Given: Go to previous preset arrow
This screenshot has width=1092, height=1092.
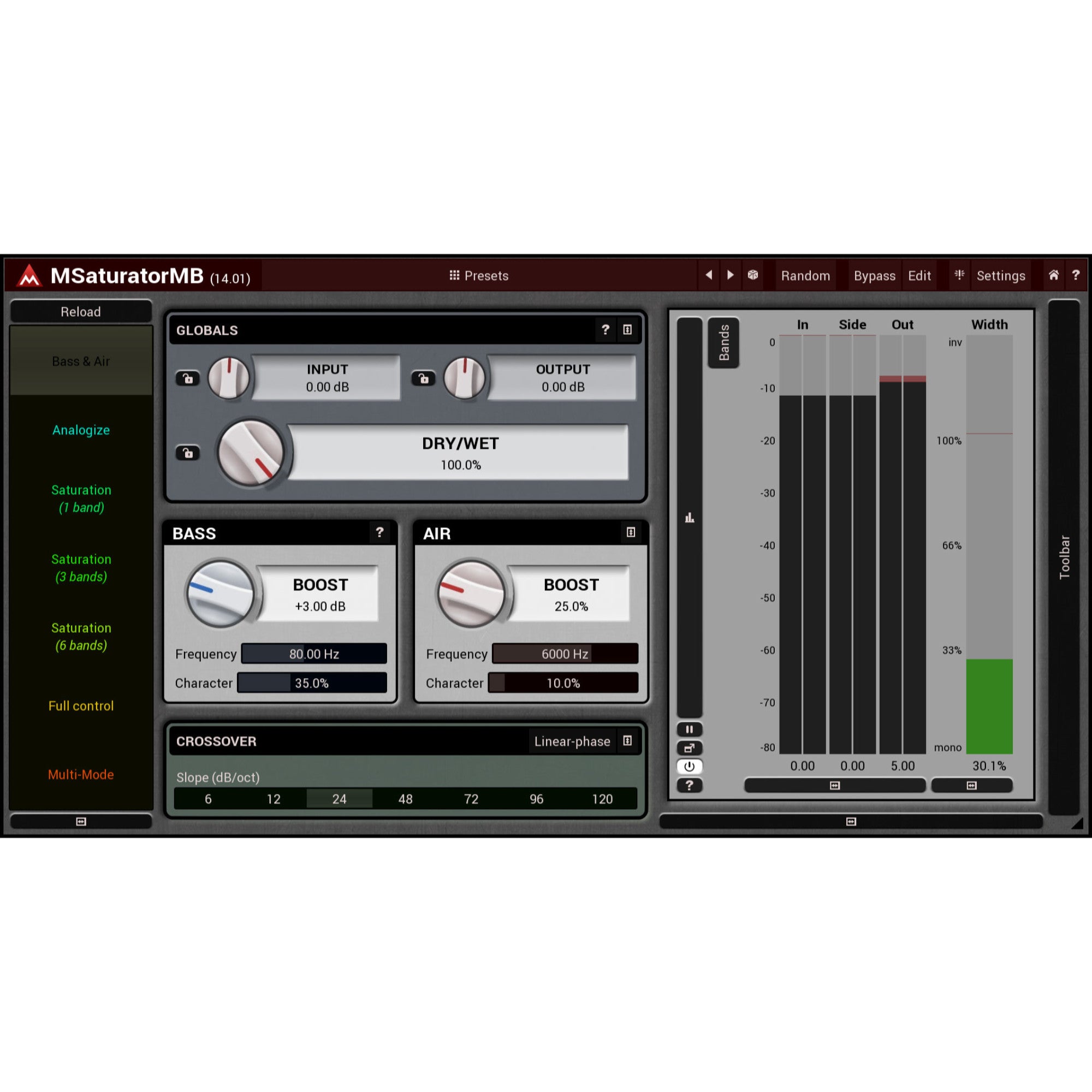Looking at the screenshot, I should (x=709, y=275).
